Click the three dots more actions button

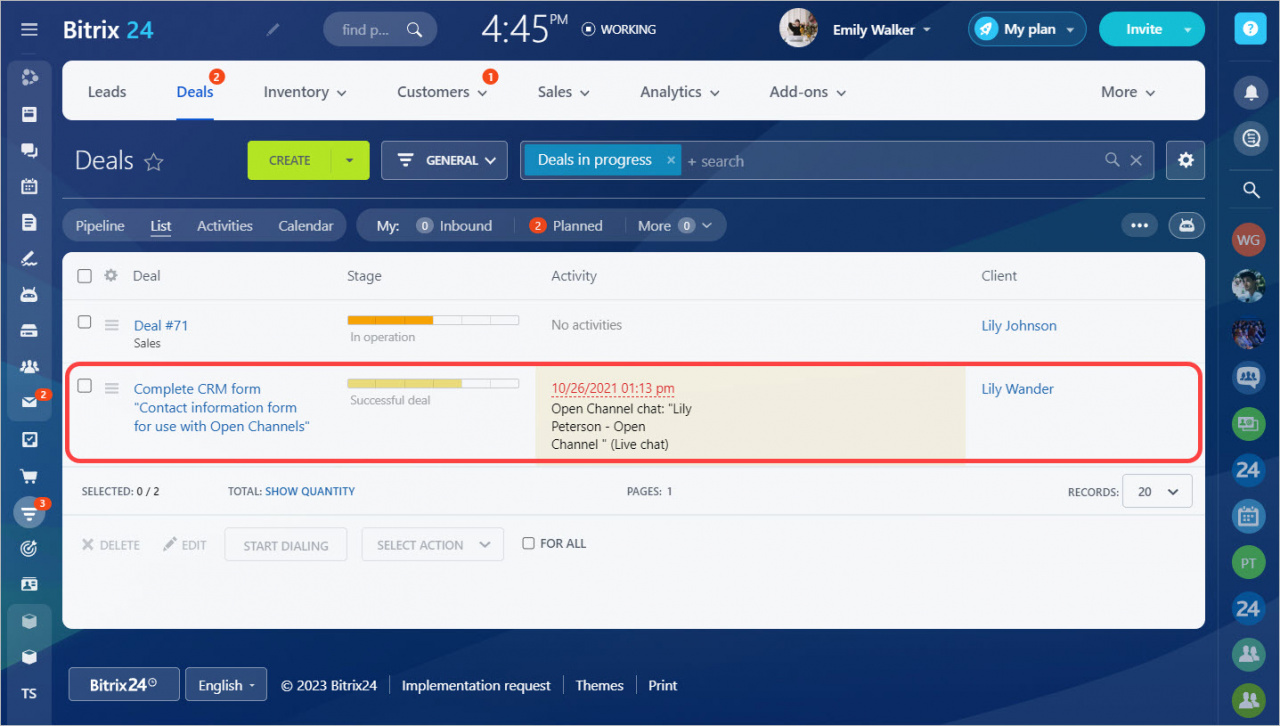point(1139,225)
